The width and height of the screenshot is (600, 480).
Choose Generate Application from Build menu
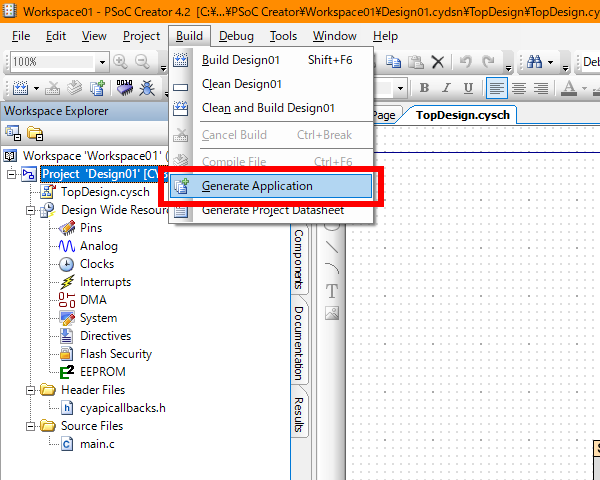[271, 186]
